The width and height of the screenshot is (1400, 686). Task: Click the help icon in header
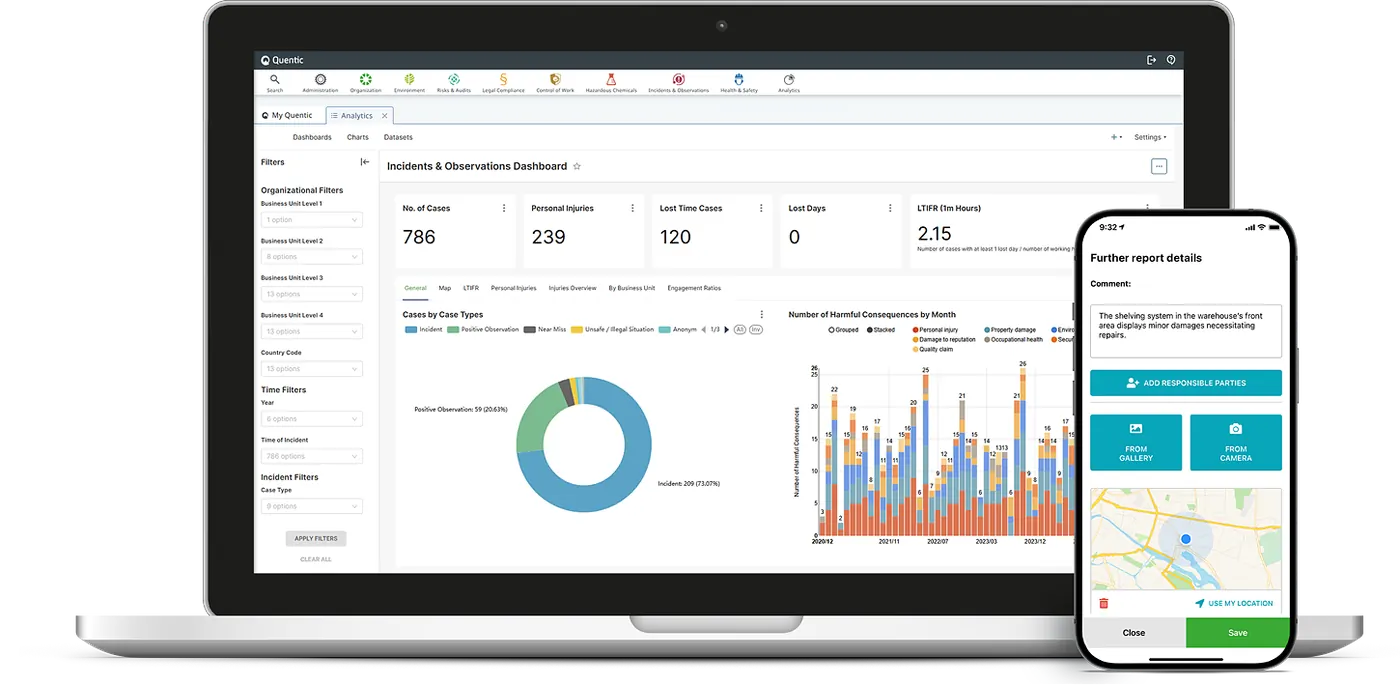[1171, 60]
